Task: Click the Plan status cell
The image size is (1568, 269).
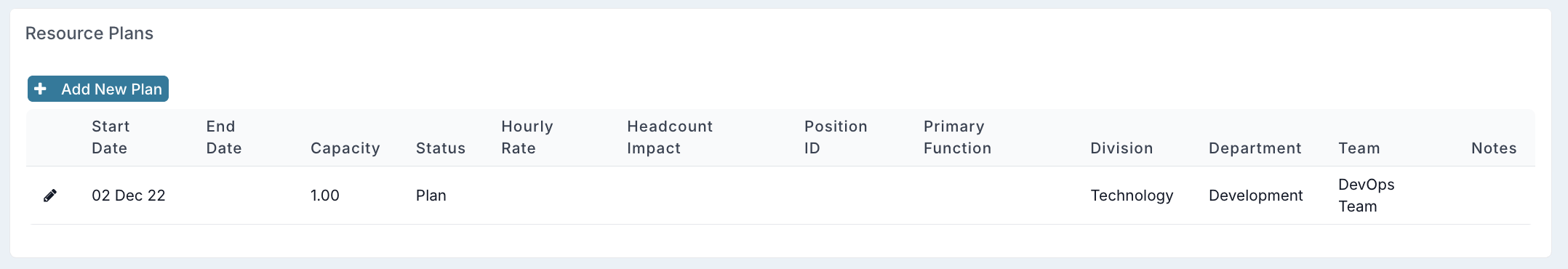Action: click(x=431, y=196)
